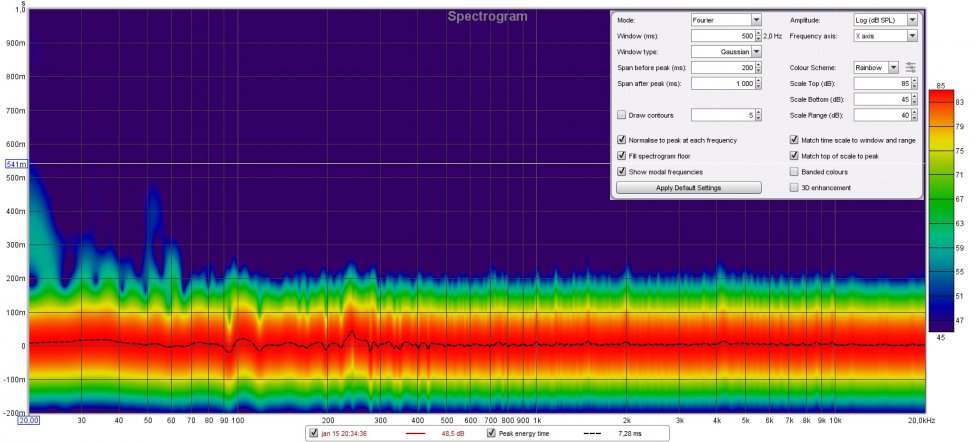The height and width of the screenshot is (442, 975).
Task: Click the 541m time cursor label
Action: [16, 164]
